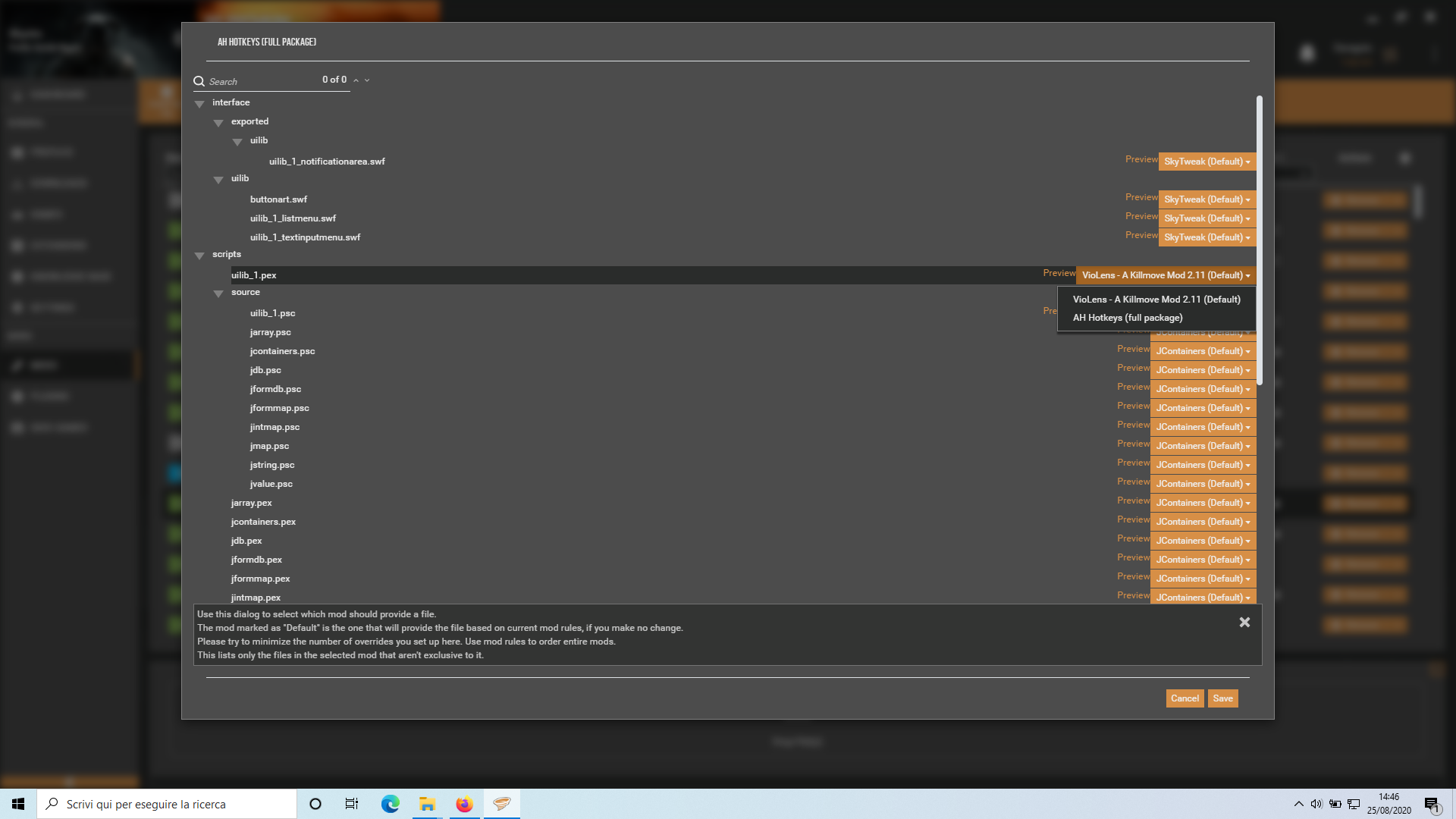This screenshot has height=819, width=1456.
Task: Open provider dropdown for uilib_1_notificationarea.swf
Action: (x=1207, y=162)
